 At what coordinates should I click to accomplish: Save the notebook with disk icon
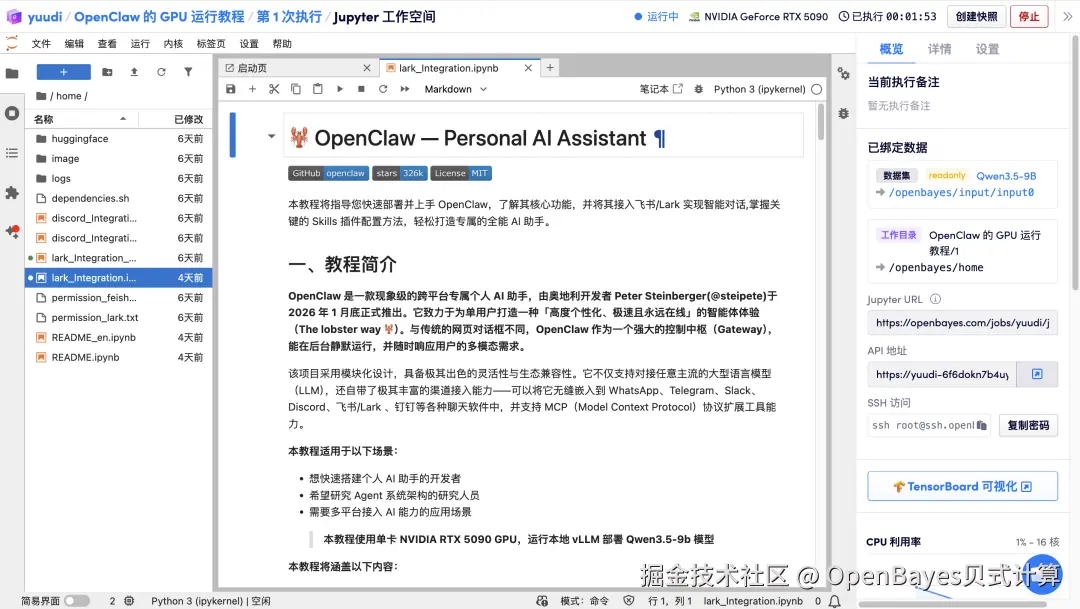(231, 89)
